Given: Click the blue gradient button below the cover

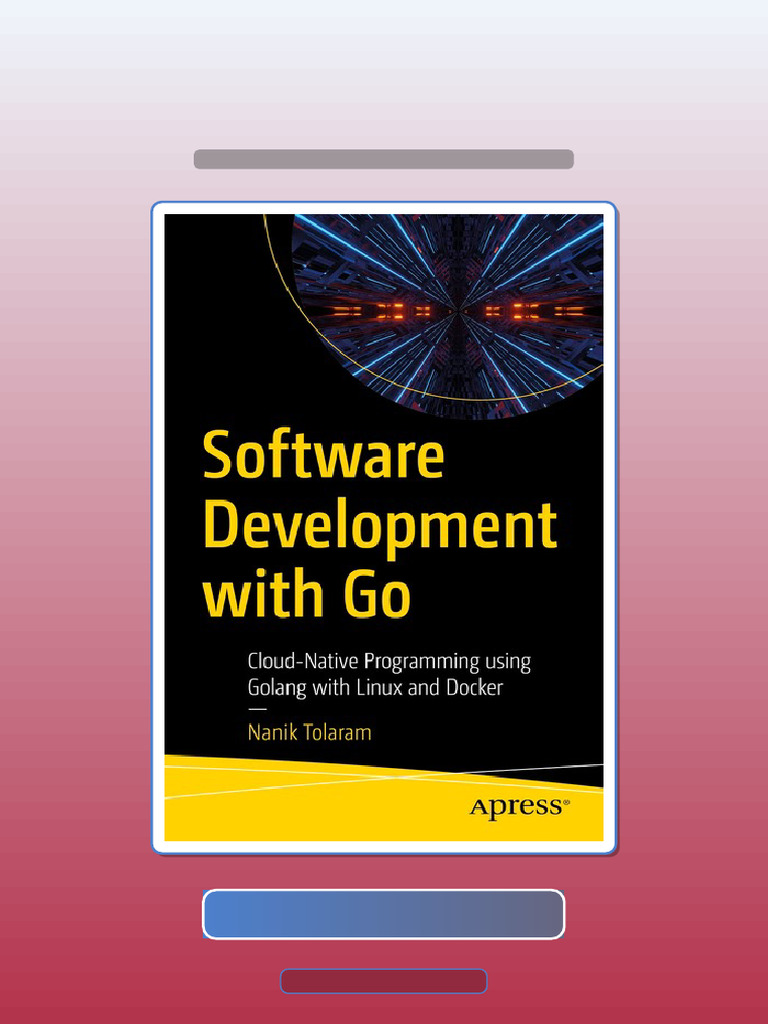Looking at the screenshot, I should click(383, 914).
